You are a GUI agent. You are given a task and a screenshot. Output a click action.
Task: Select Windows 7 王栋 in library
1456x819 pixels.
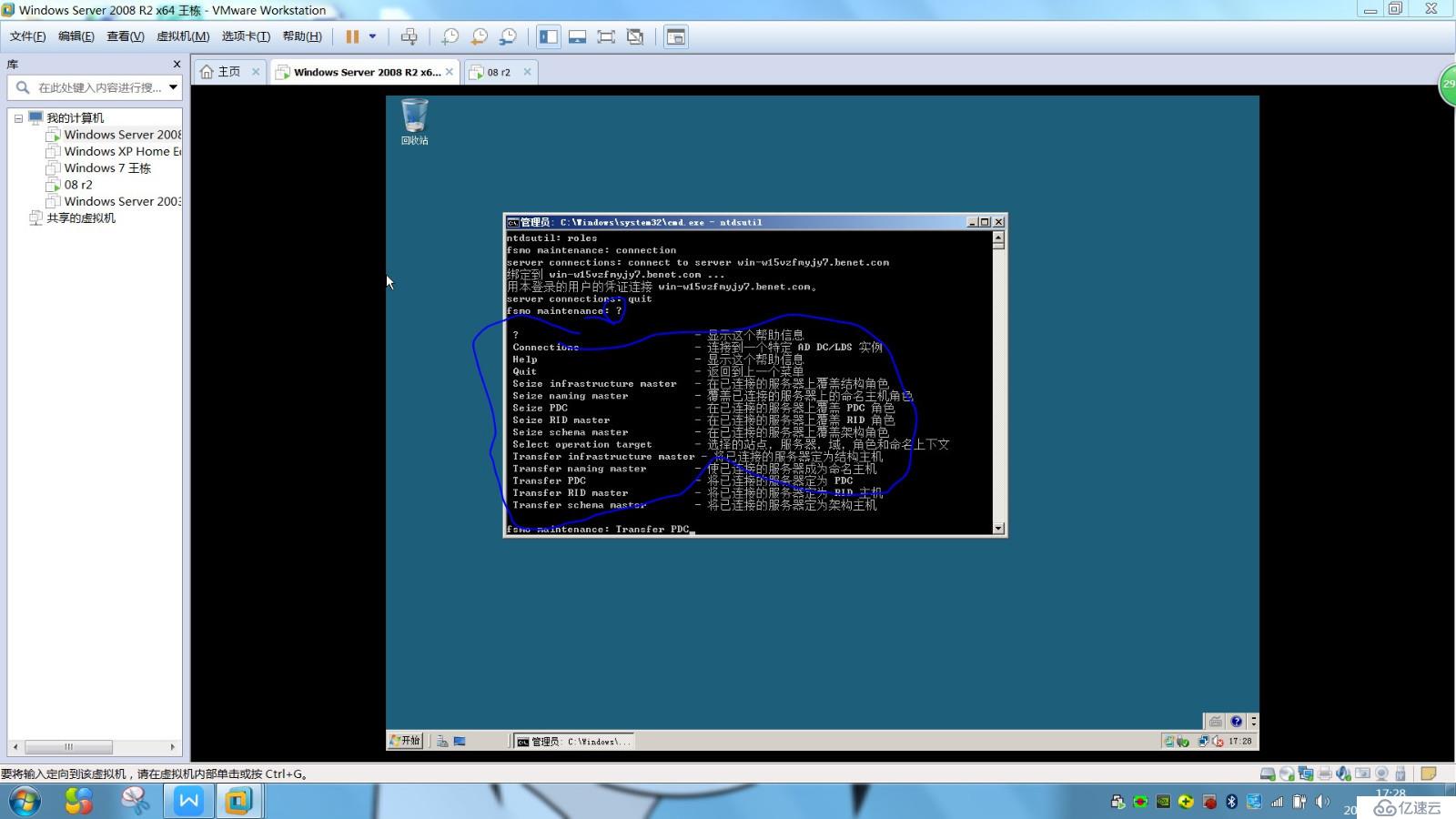pos(99,168)
